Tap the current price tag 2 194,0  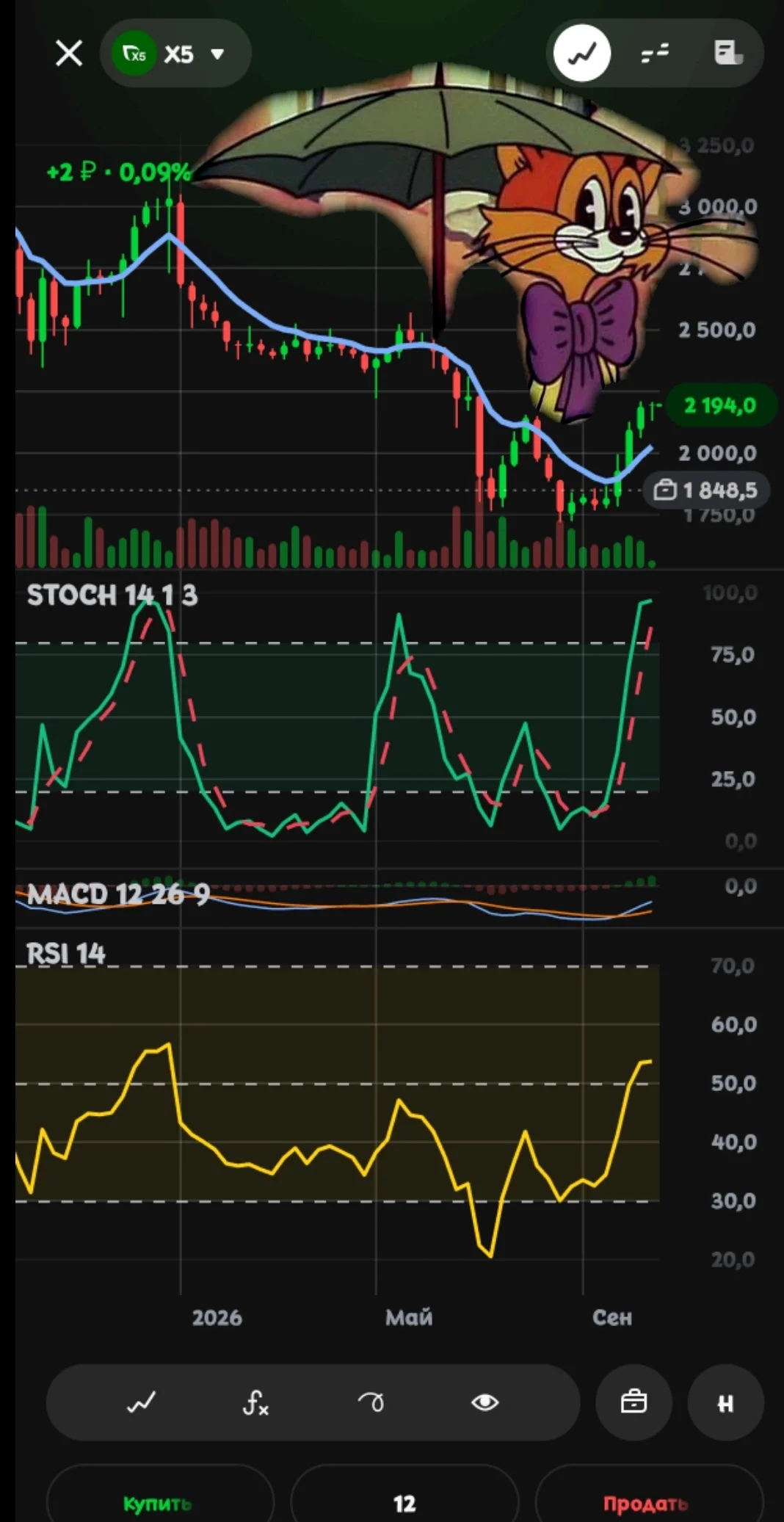(x=720, y=405)
